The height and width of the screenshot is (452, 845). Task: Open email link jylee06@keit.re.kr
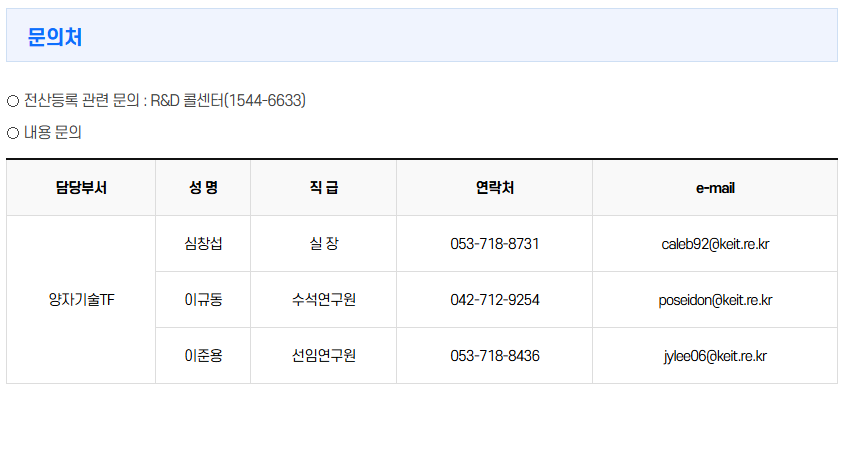(x=715, y=356)
